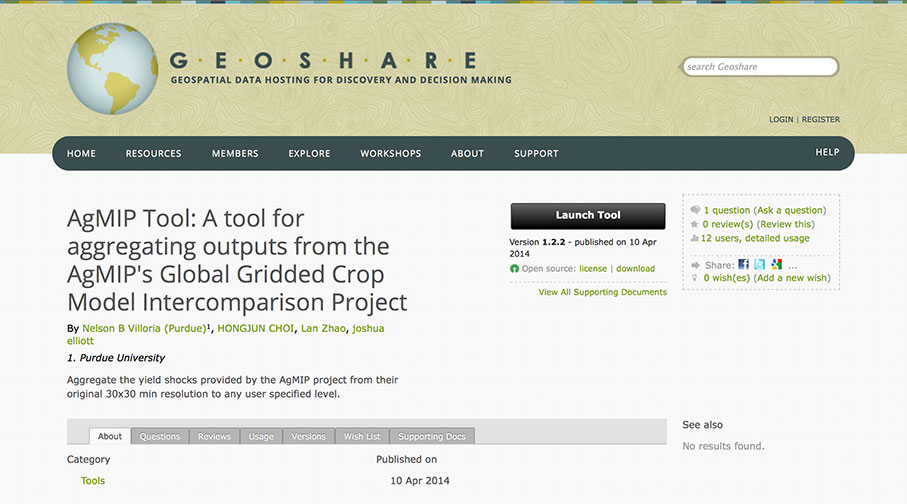The width and height of the screenshot is (907, 504).
Task: Select the About tab
Action: (x=110, y=436)
